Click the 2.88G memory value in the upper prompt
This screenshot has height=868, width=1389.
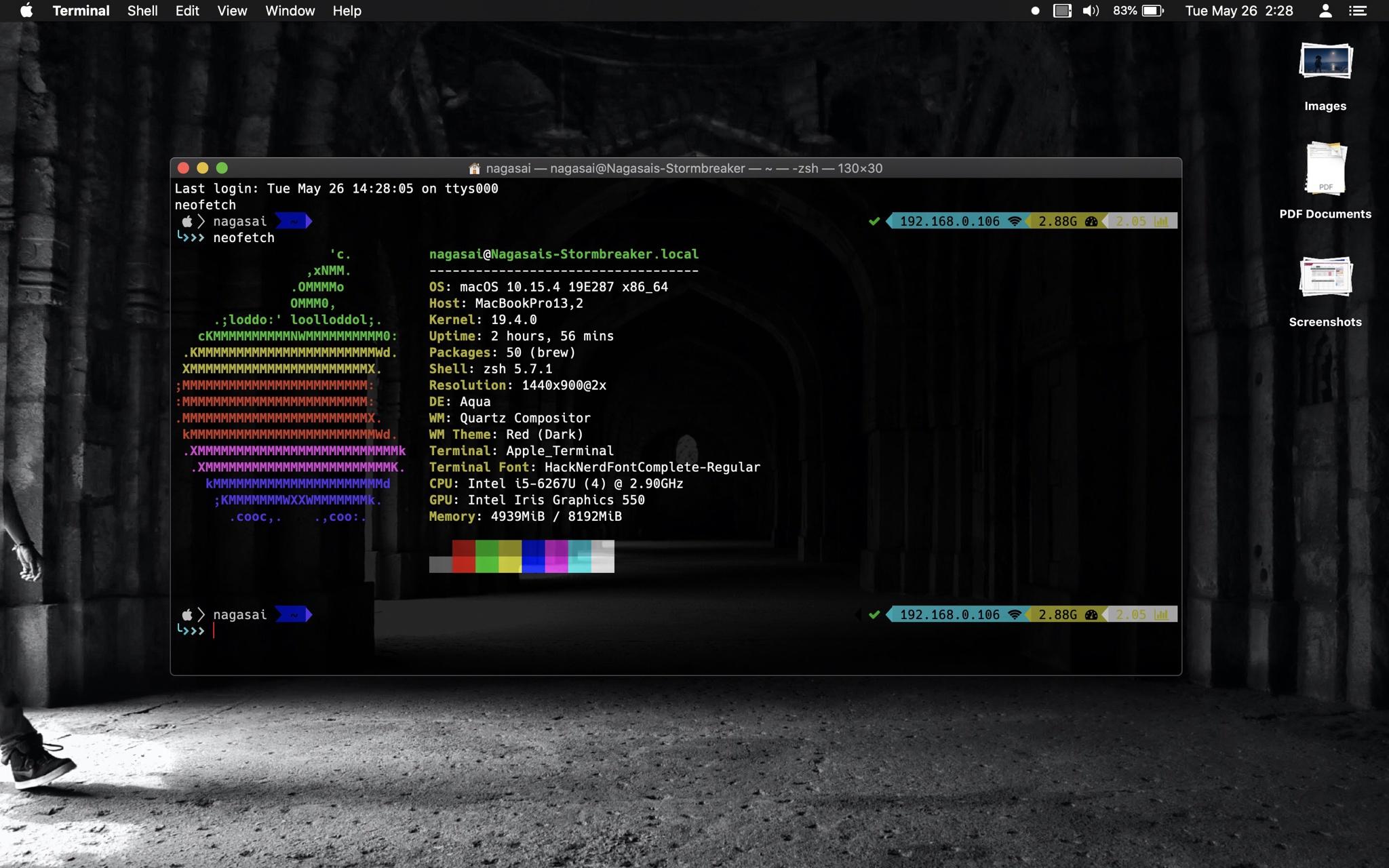[1057, 221]
